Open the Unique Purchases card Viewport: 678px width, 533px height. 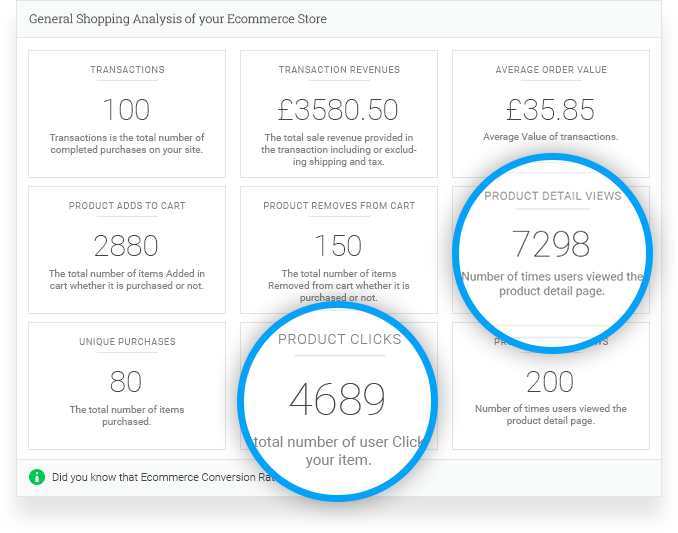[x=127, y=386]
